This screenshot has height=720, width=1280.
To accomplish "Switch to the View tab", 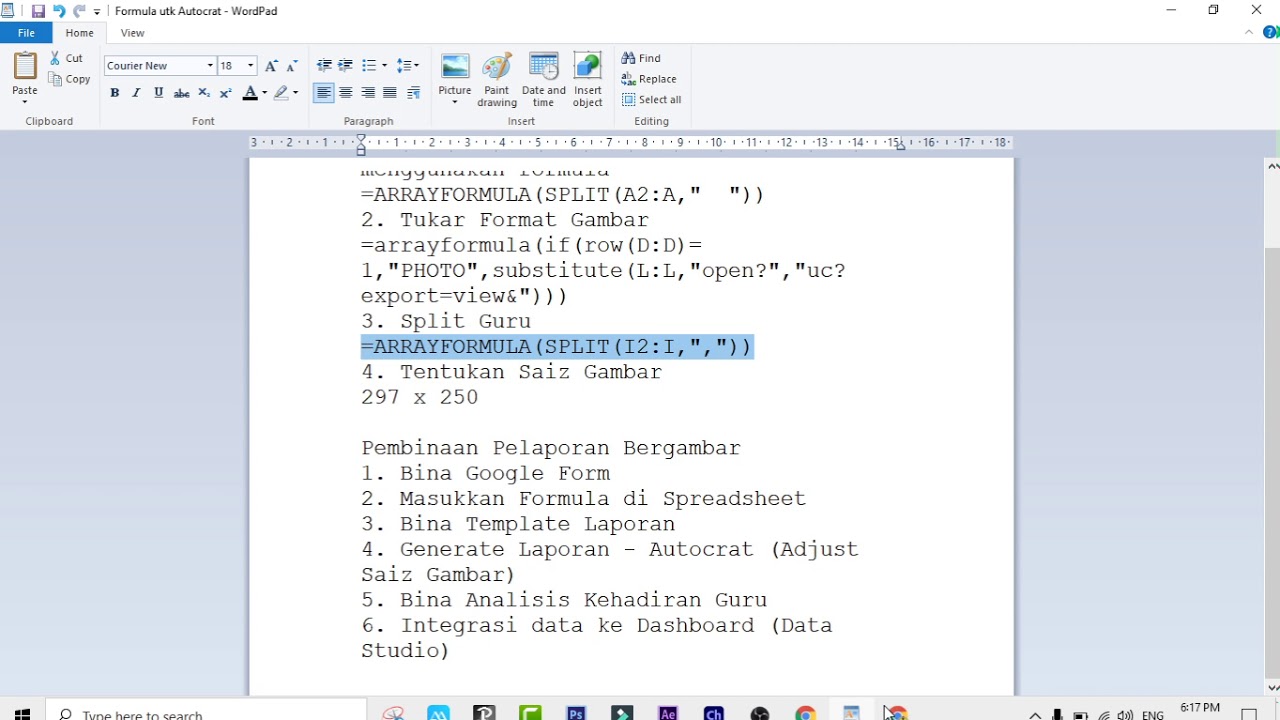I will coord(132,33).
